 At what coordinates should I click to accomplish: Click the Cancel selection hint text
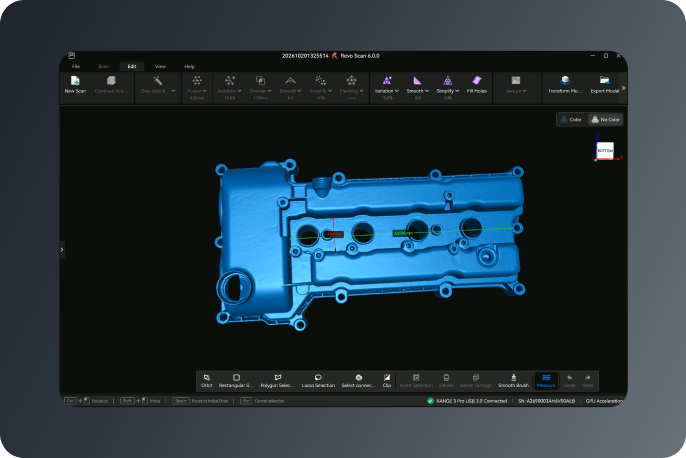(x=270, y=401)
